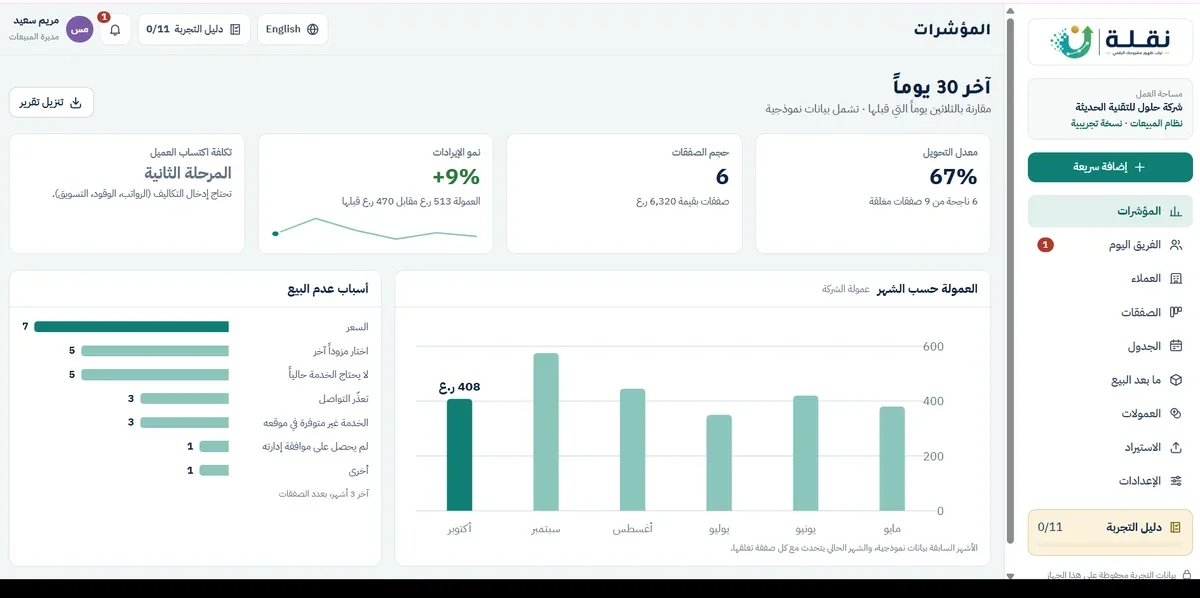Image resolution: width=1200 pixels, height=598 pixels.
Task: Click the السعر bar showing 7
Action: pyautogui.click(x=131, y=326)
